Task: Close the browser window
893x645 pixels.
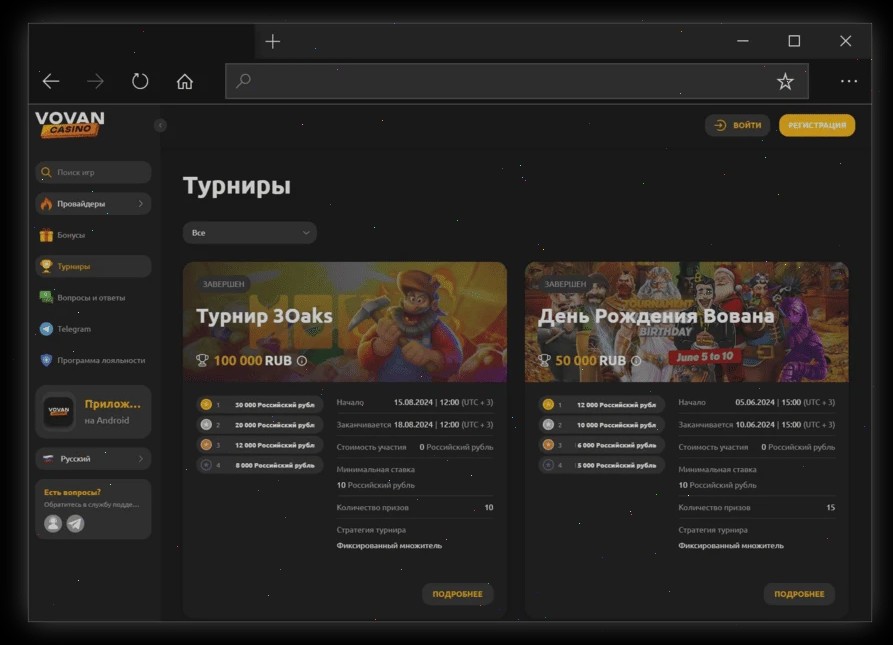Action: coord(846,41)
